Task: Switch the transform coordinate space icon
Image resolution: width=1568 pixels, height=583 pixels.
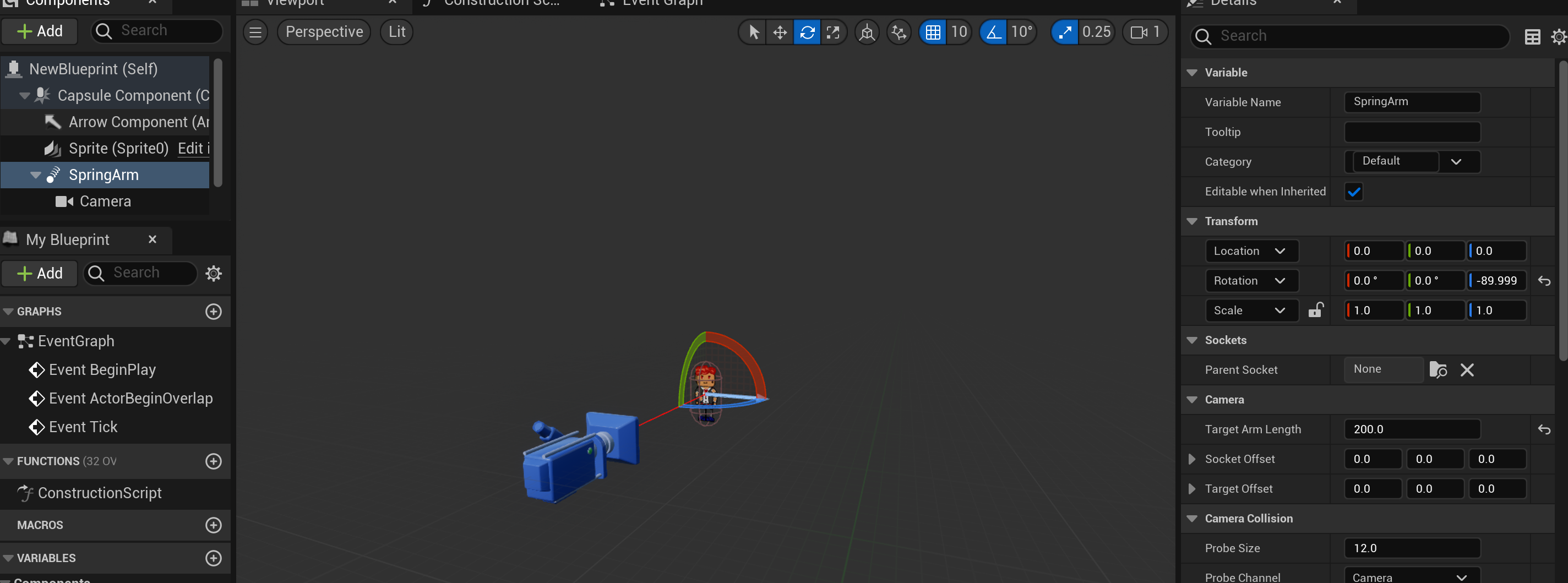Action: (x=867, y=31)
